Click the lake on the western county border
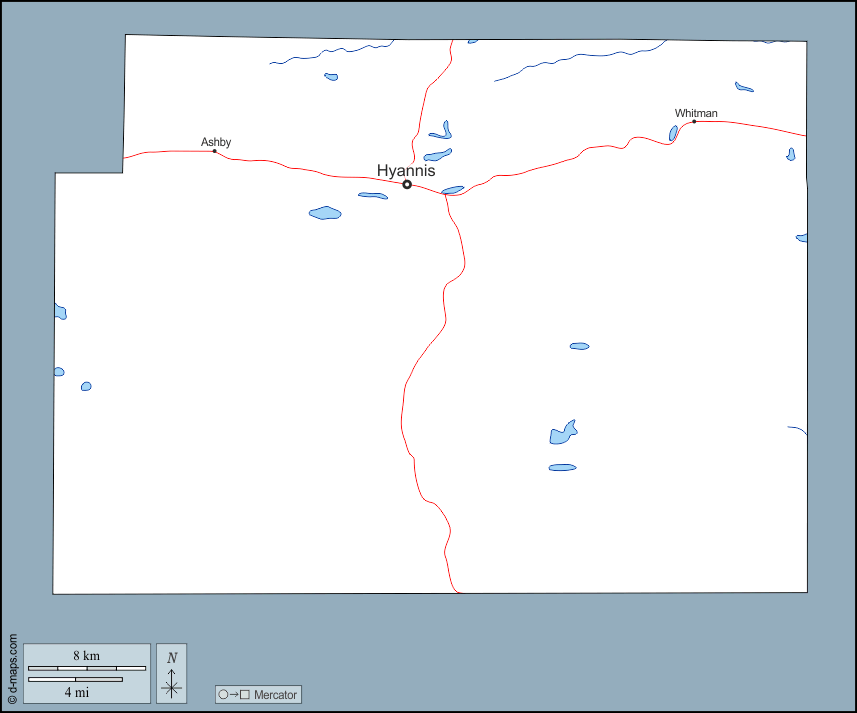 click(x=60, y=312)
